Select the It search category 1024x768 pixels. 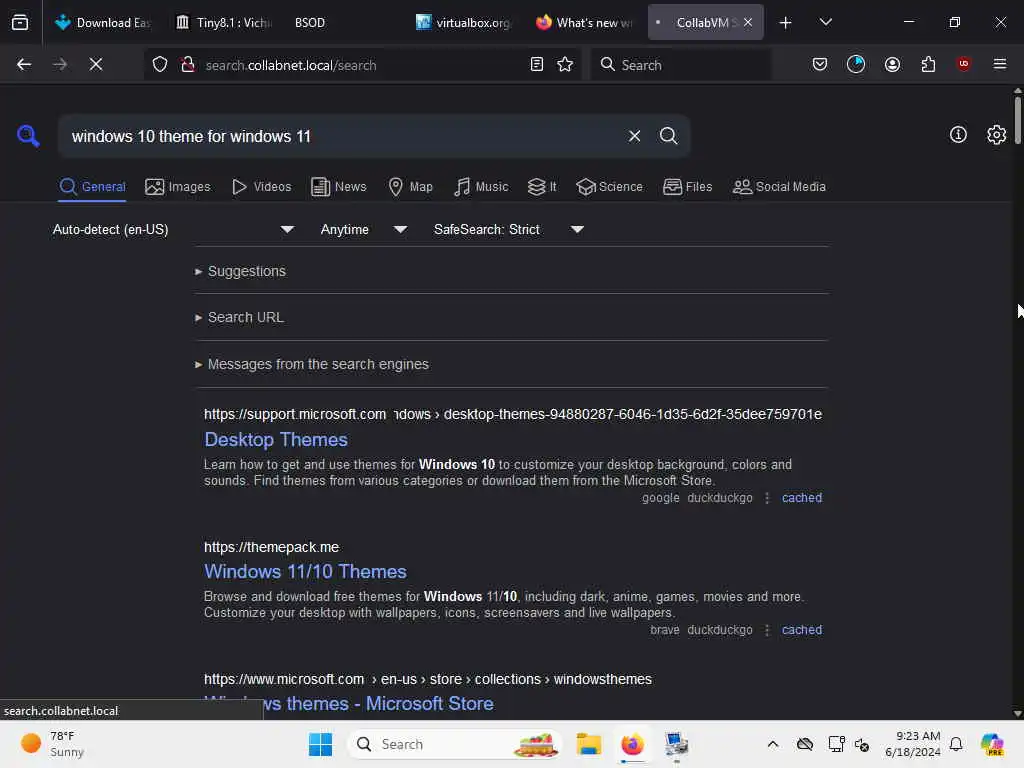[542, 187]
